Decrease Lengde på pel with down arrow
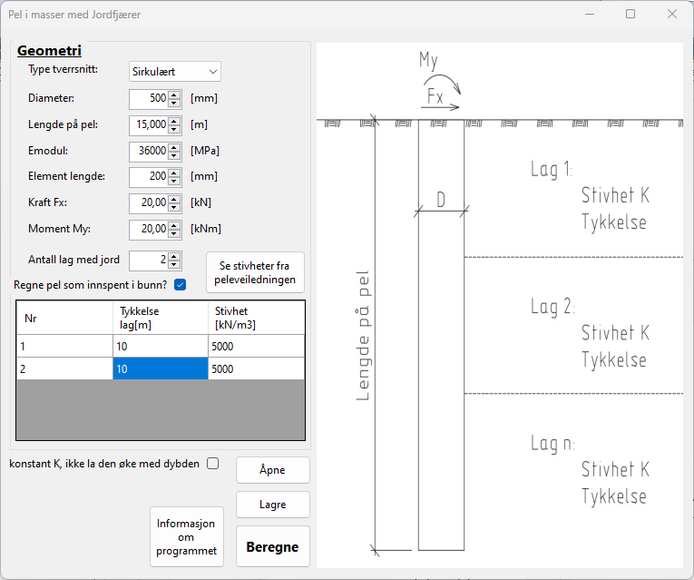 click(174, 130)
